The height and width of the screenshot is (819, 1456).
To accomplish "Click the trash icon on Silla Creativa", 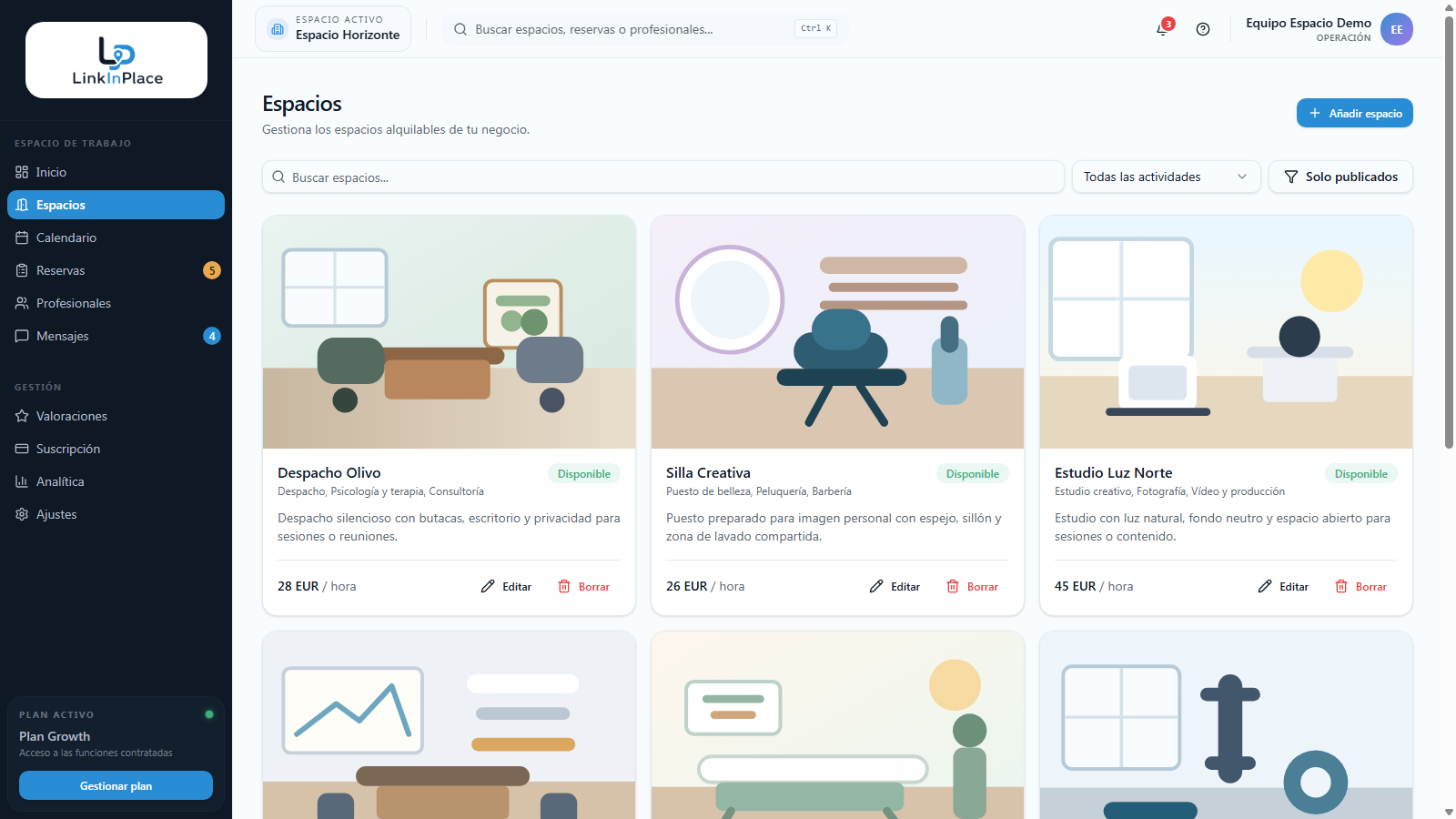I will click(x=953, y=587).
